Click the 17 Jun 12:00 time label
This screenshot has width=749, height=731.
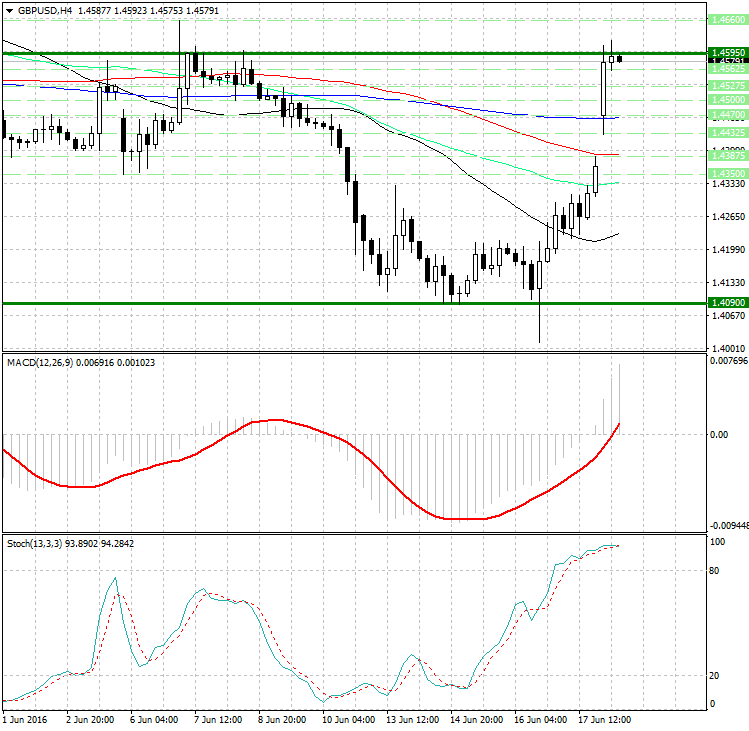tap(604, 720)
